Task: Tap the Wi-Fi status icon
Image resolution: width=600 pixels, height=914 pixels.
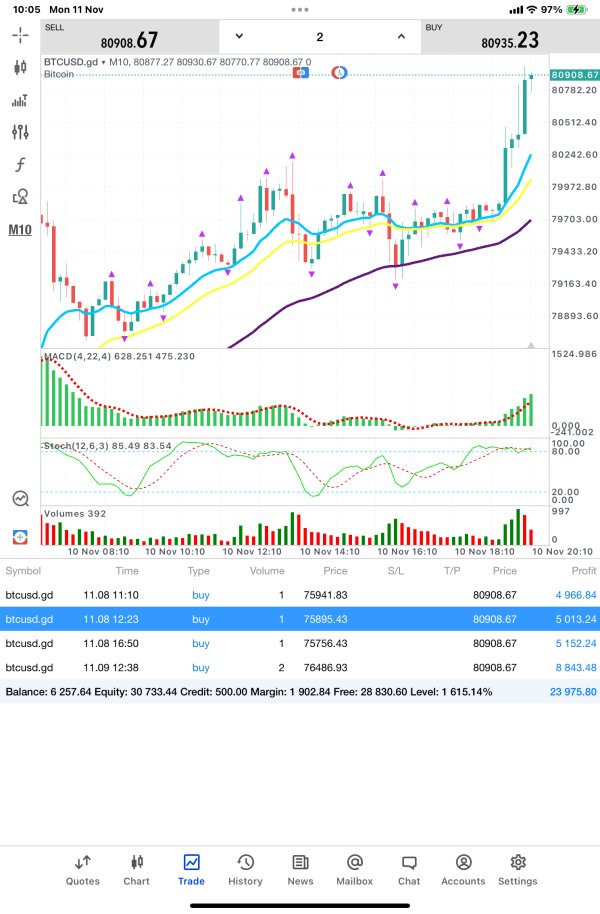Action: 531,9
